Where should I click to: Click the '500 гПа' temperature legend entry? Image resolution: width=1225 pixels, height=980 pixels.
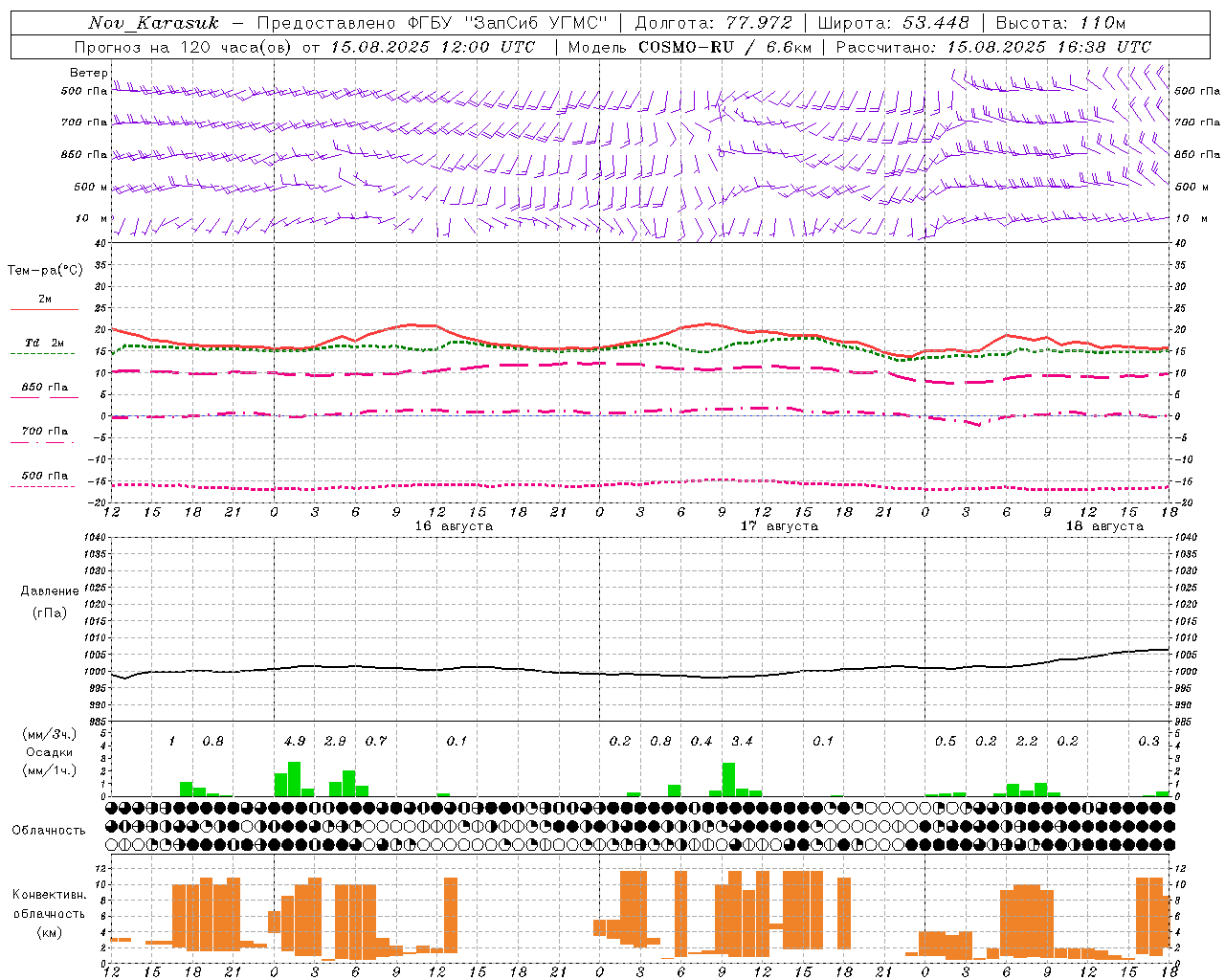(45, 476)
